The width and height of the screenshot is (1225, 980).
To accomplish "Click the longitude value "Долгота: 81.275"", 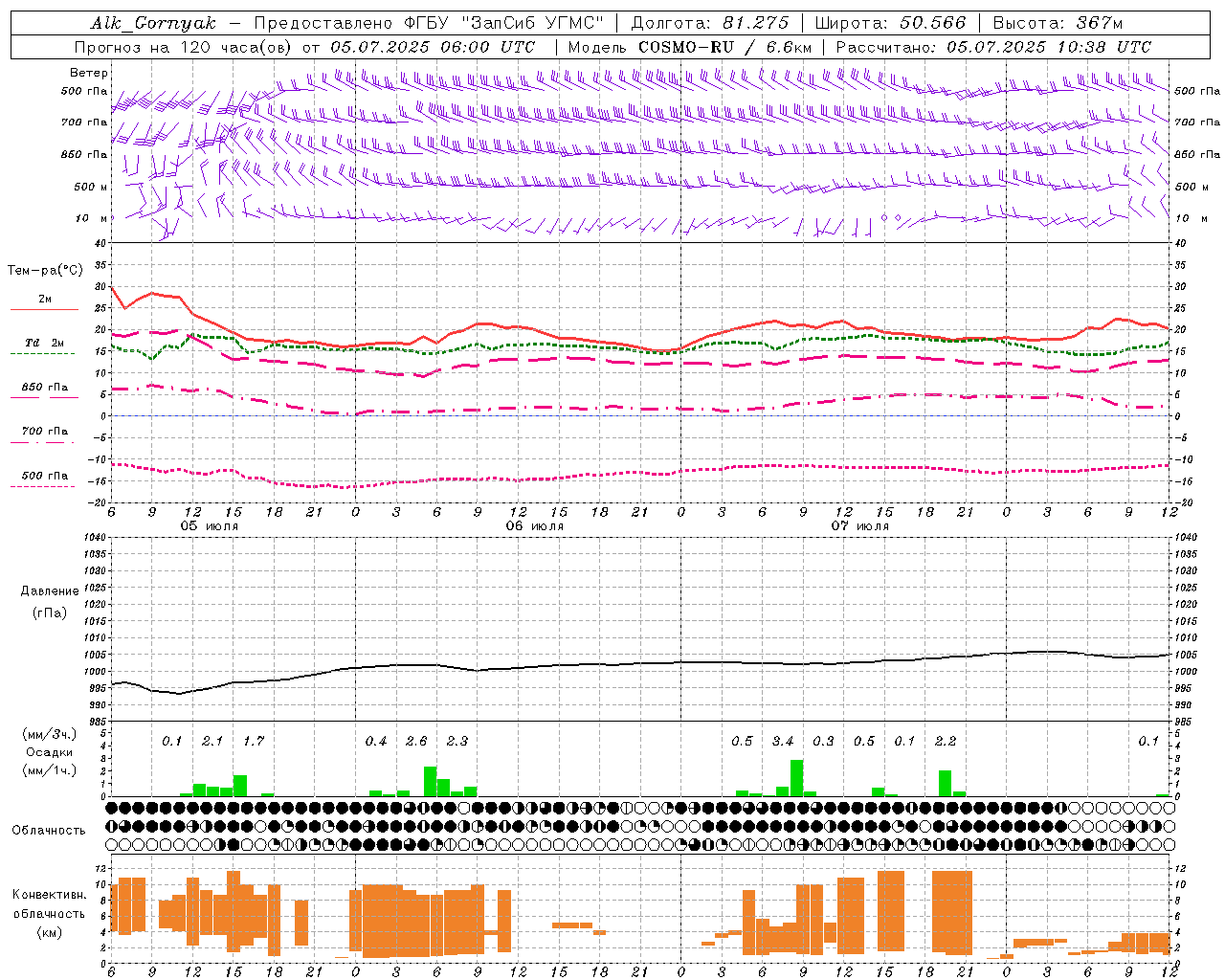I will pos(710,23).
